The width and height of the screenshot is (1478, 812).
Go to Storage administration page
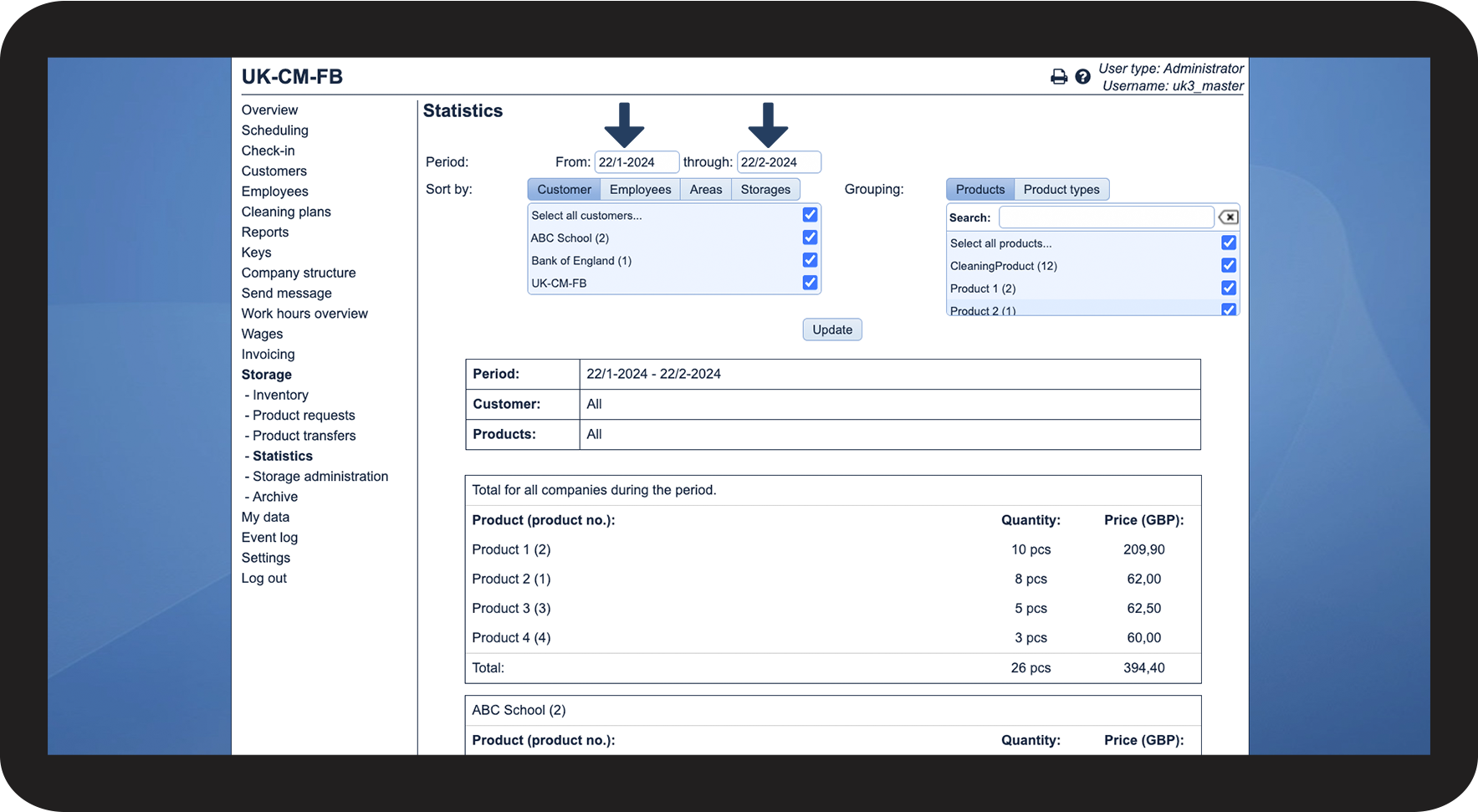320,477
